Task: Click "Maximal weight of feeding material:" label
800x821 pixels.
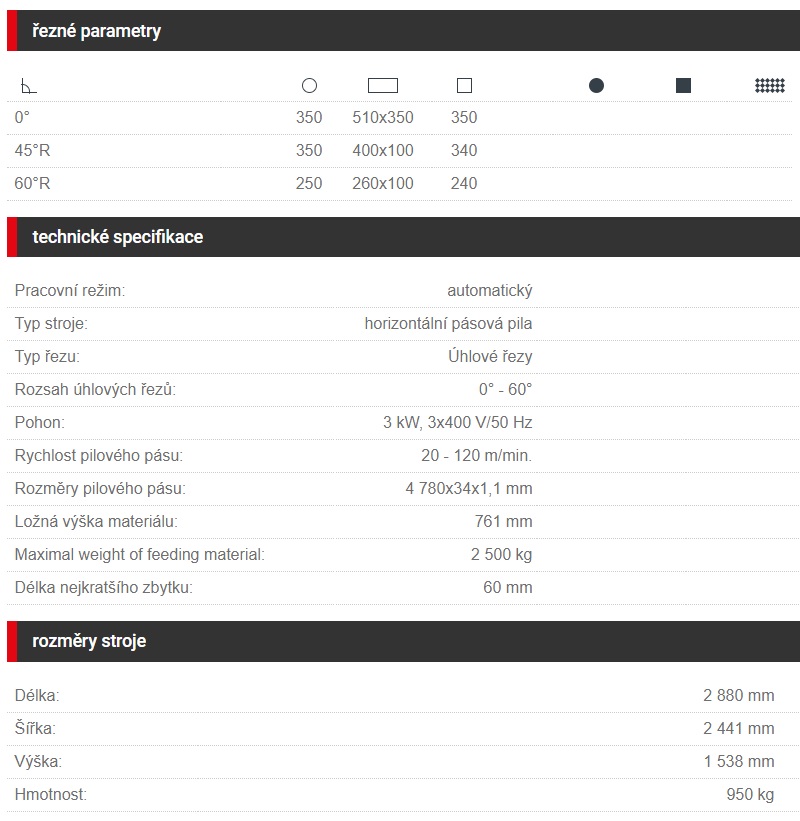Action: point(140,554)
